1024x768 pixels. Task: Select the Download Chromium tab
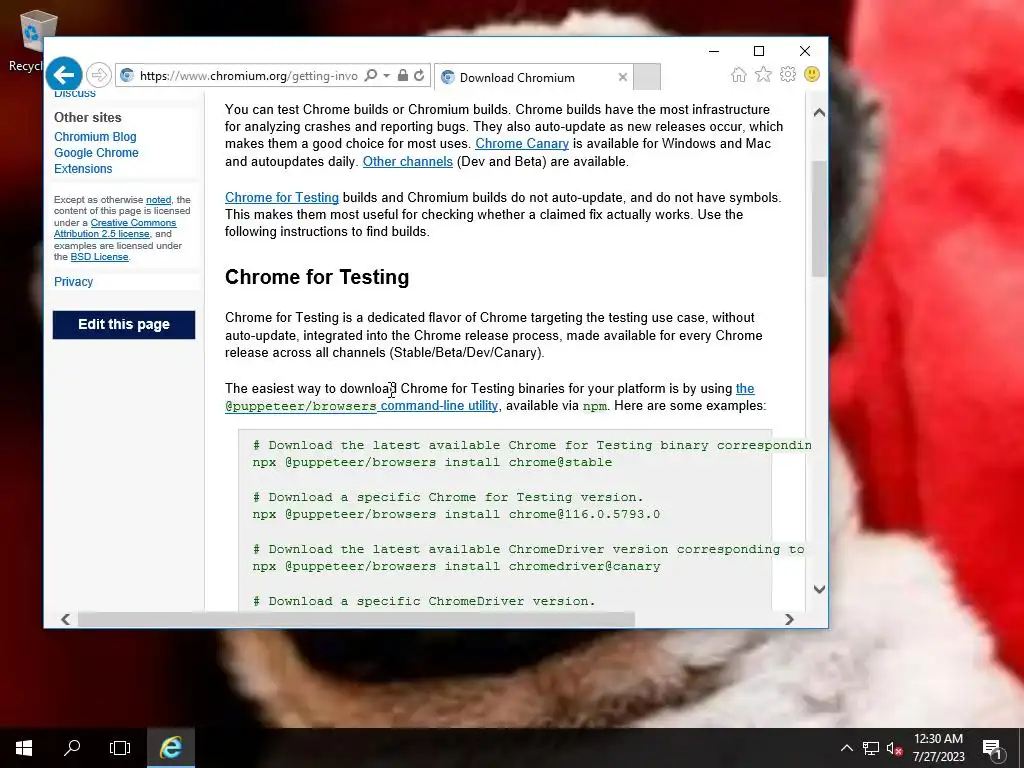[x=533, y=77]
